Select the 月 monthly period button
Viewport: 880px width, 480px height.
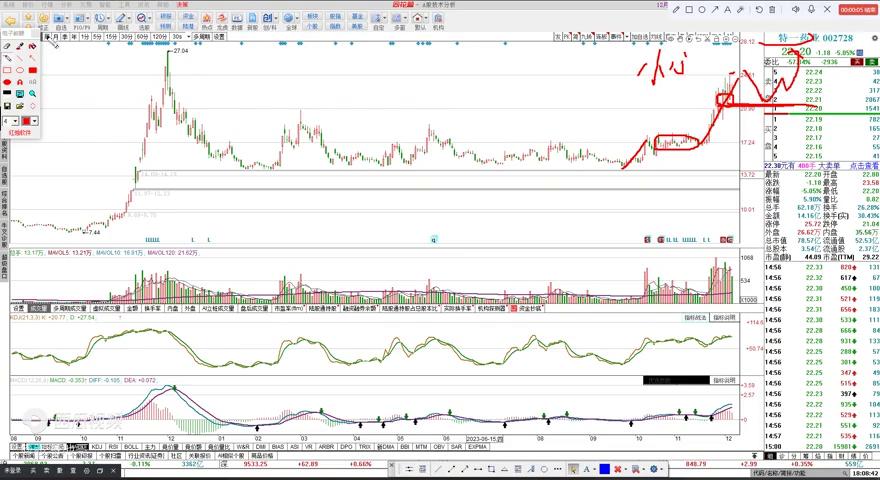point(56,36)
